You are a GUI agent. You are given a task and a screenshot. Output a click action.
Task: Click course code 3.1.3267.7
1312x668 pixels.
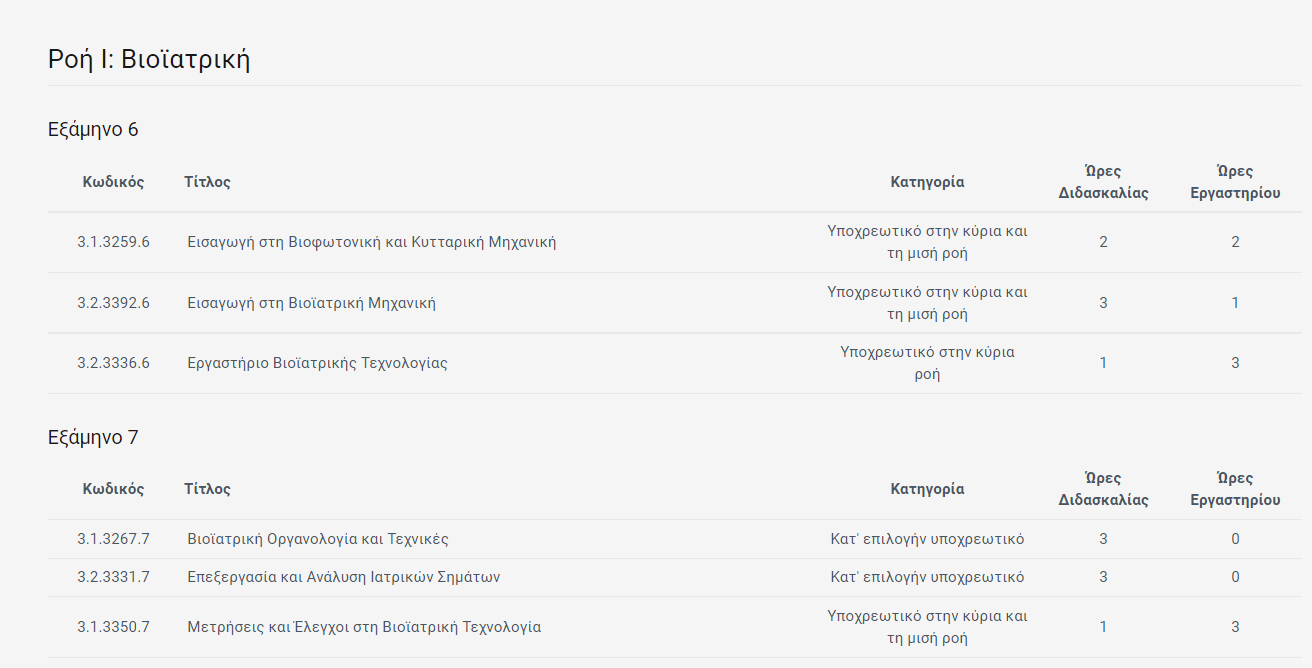click(113, 539)
